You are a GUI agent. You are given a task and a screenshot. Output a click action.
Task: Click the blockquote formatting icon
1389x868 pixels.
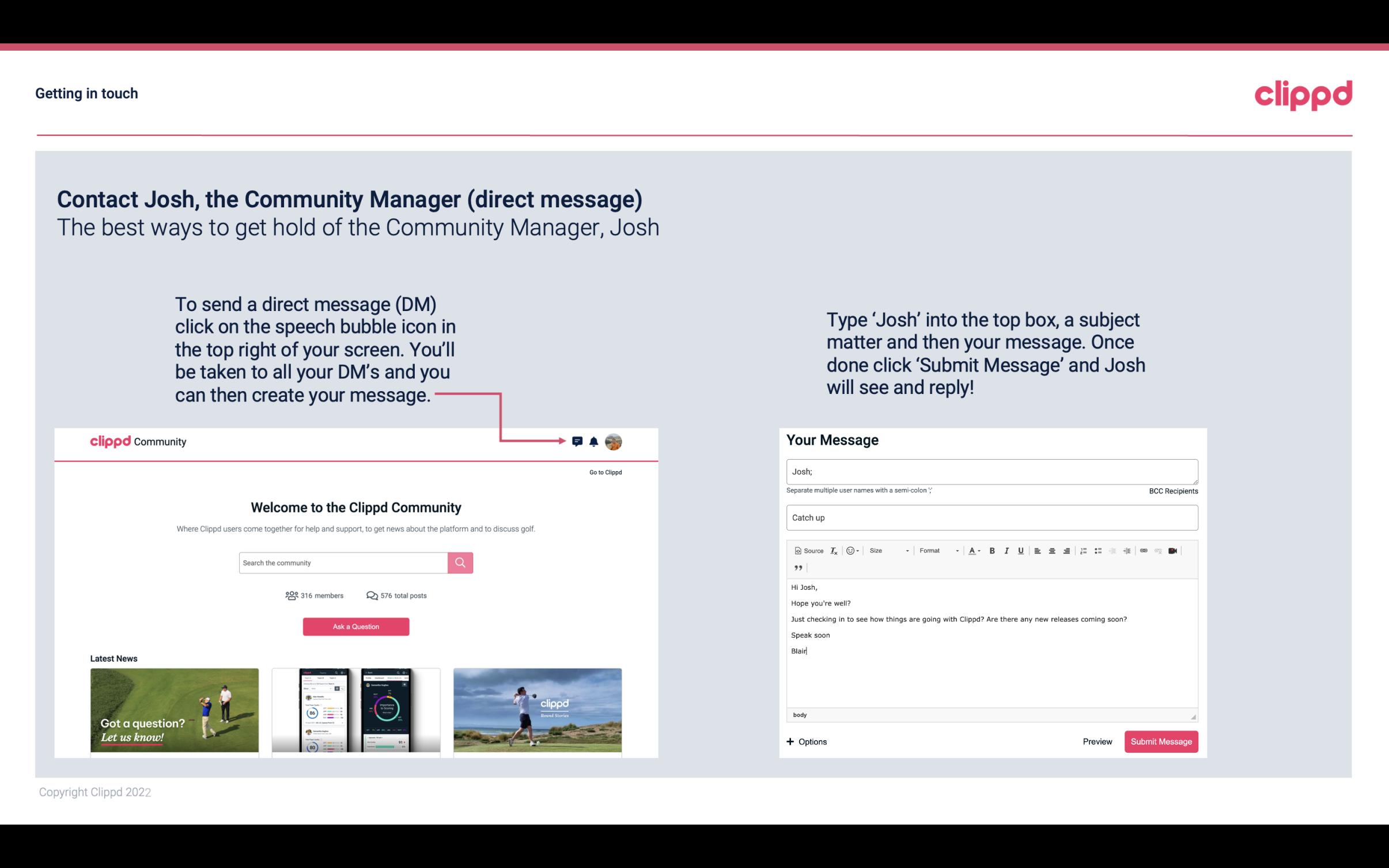(x=797, y=567)
